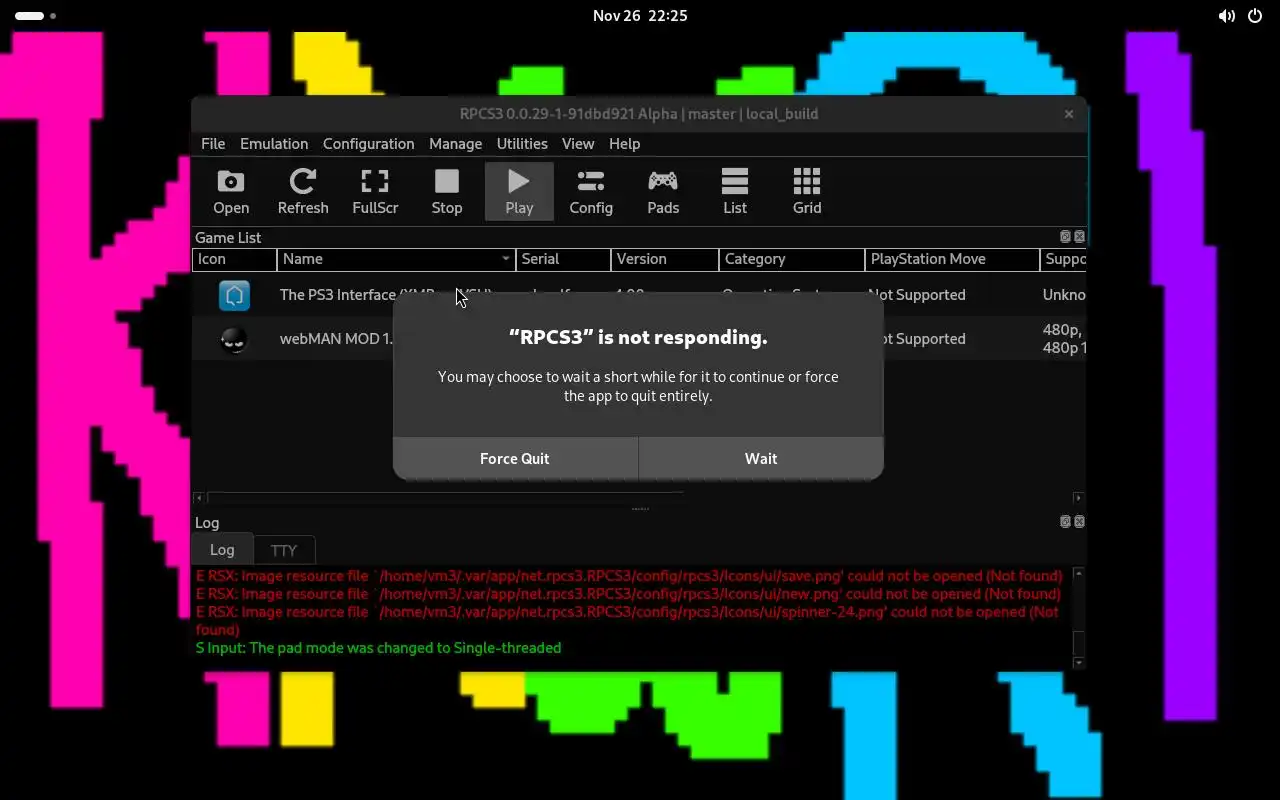
Task: Click log scrollbar down arrow
Action: click(x=1078, y=662)
